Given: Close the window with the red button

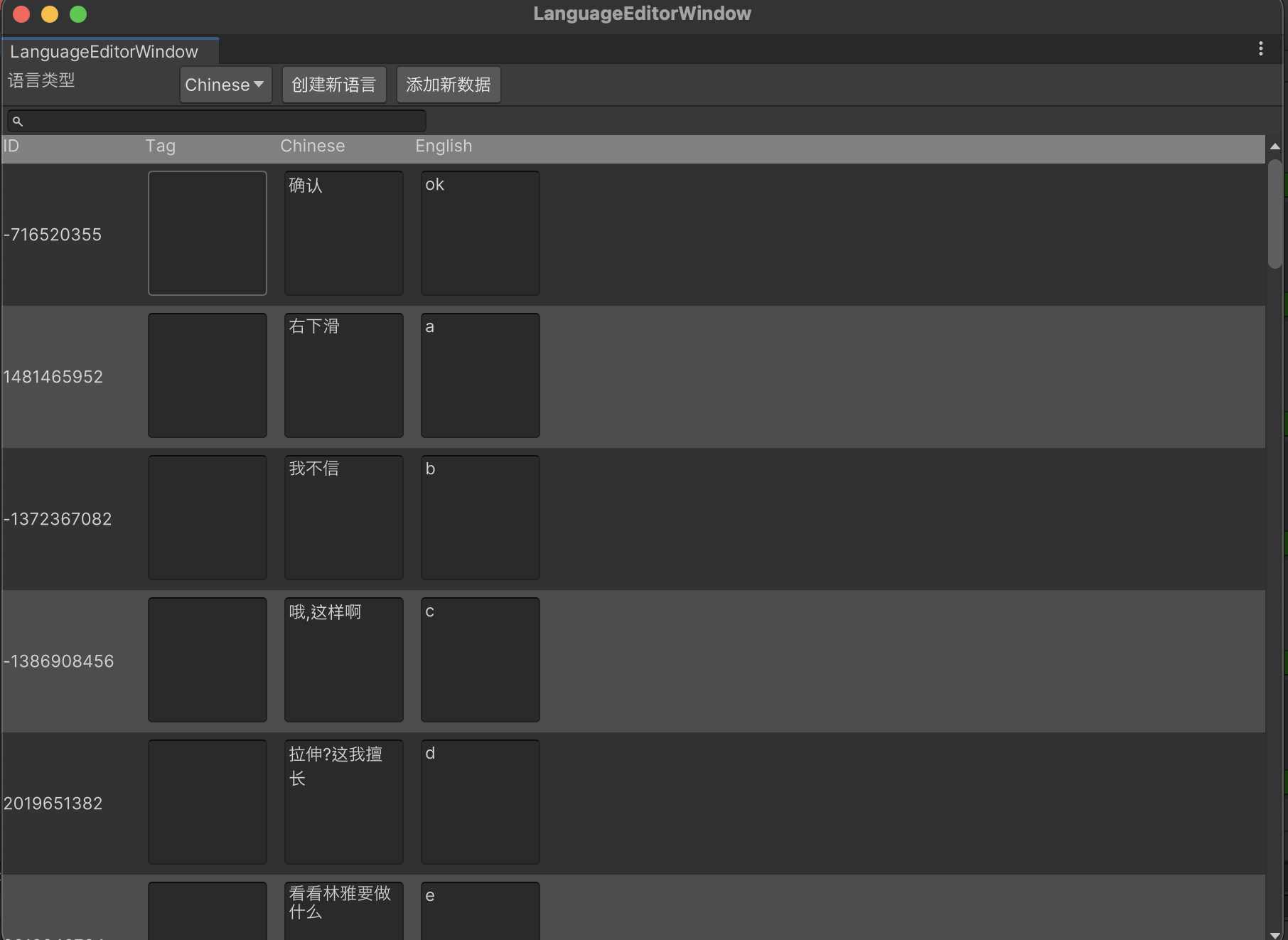Looking at the screenshot, I should click(21, 14).
